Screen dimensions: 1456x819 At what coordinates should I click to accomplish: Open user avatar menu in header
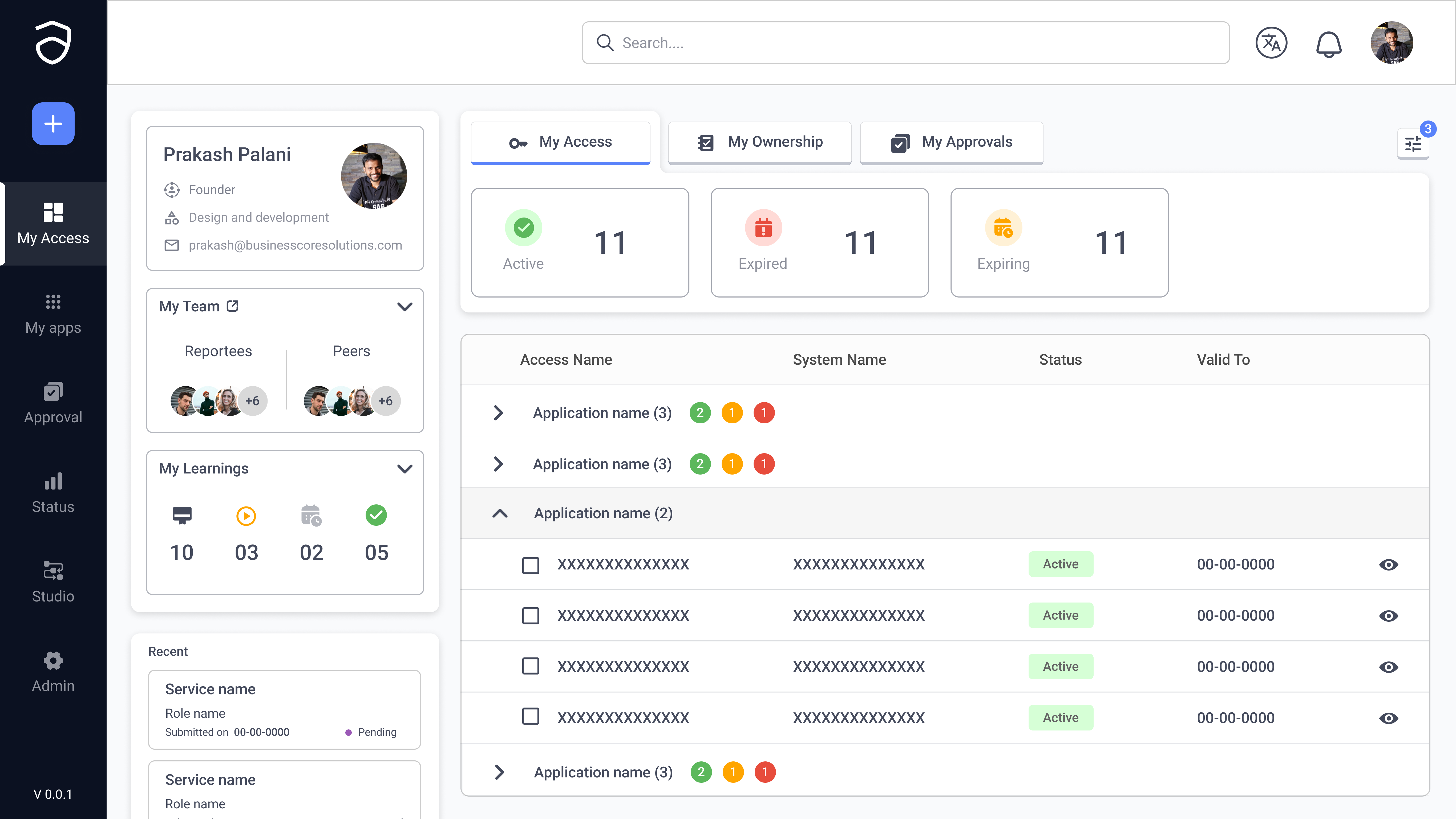click(1392, 42)
